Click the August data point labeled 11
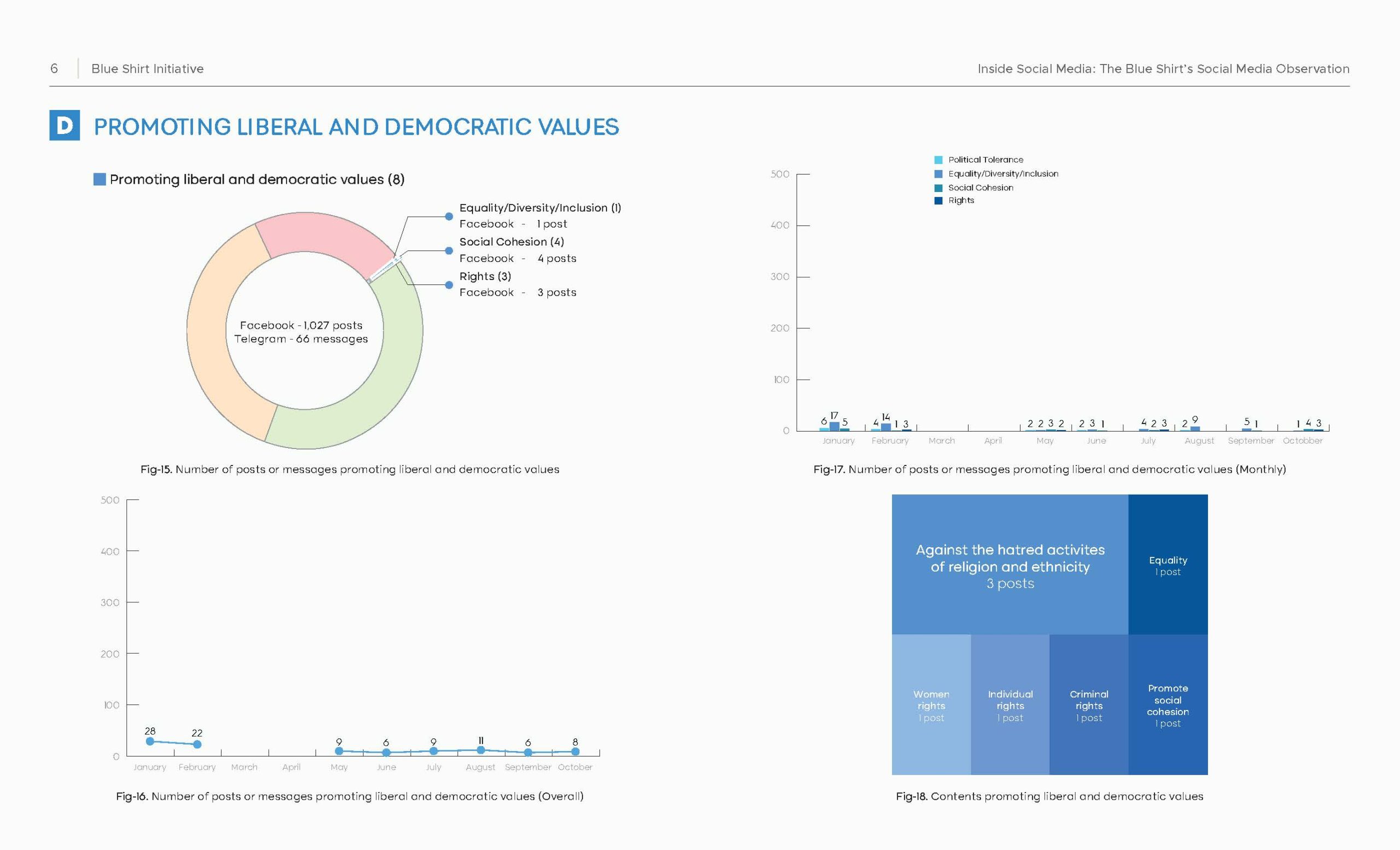 [x=481, y=750]
